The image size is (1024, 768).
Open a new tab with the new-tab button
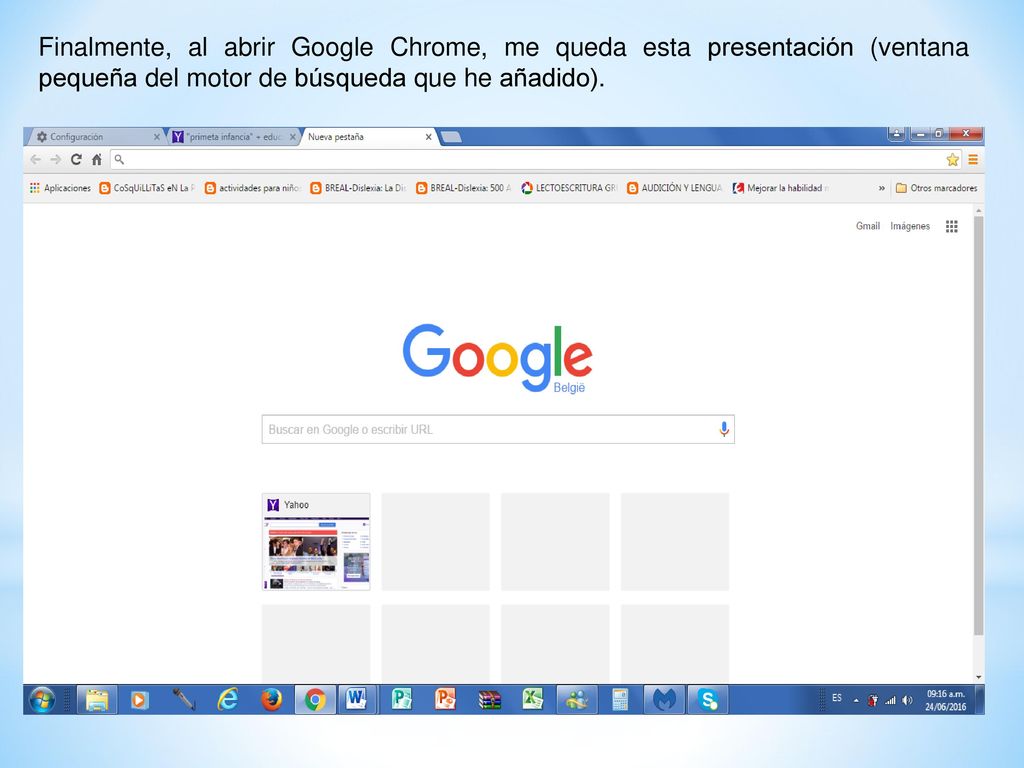tap(451, 136)
